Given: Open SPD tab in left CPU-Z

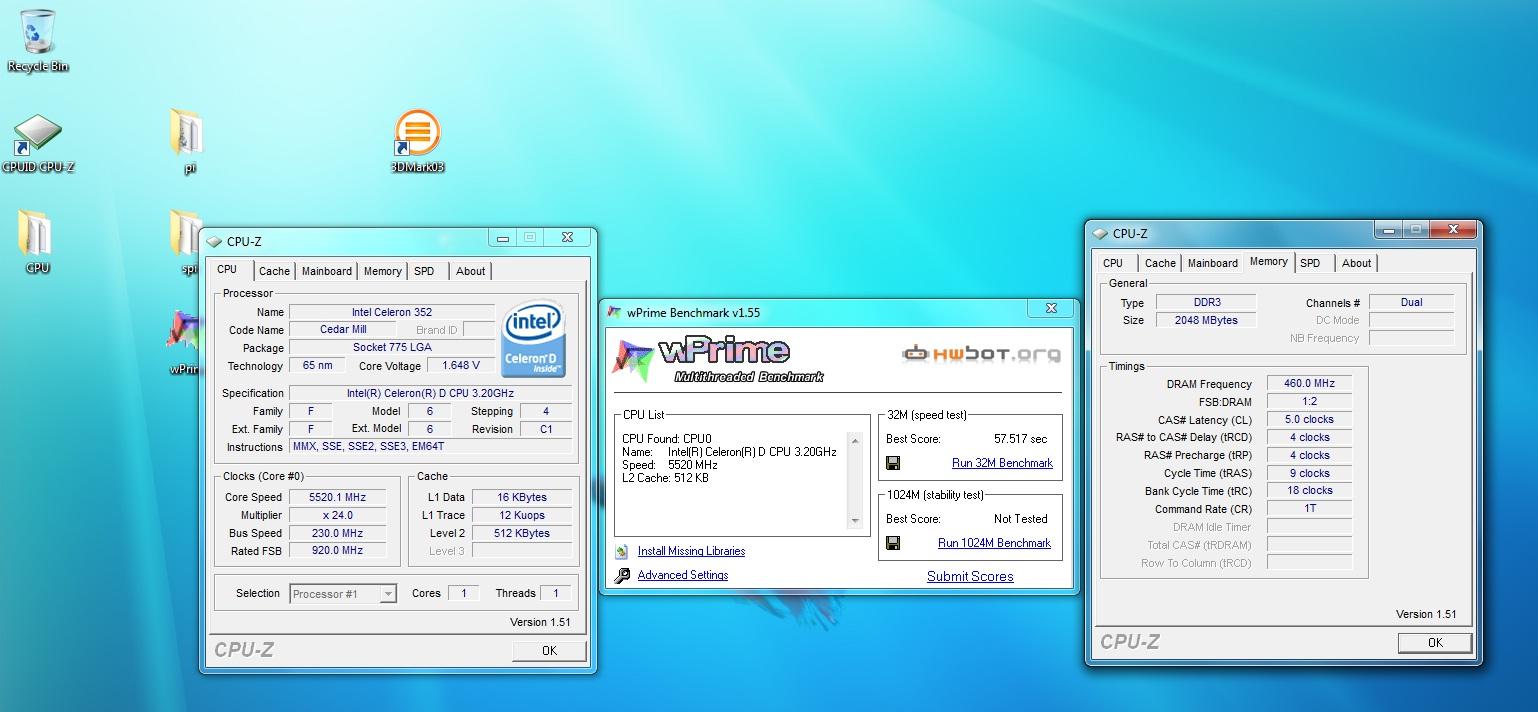Looking at the screenshot, I should (424, 271).
